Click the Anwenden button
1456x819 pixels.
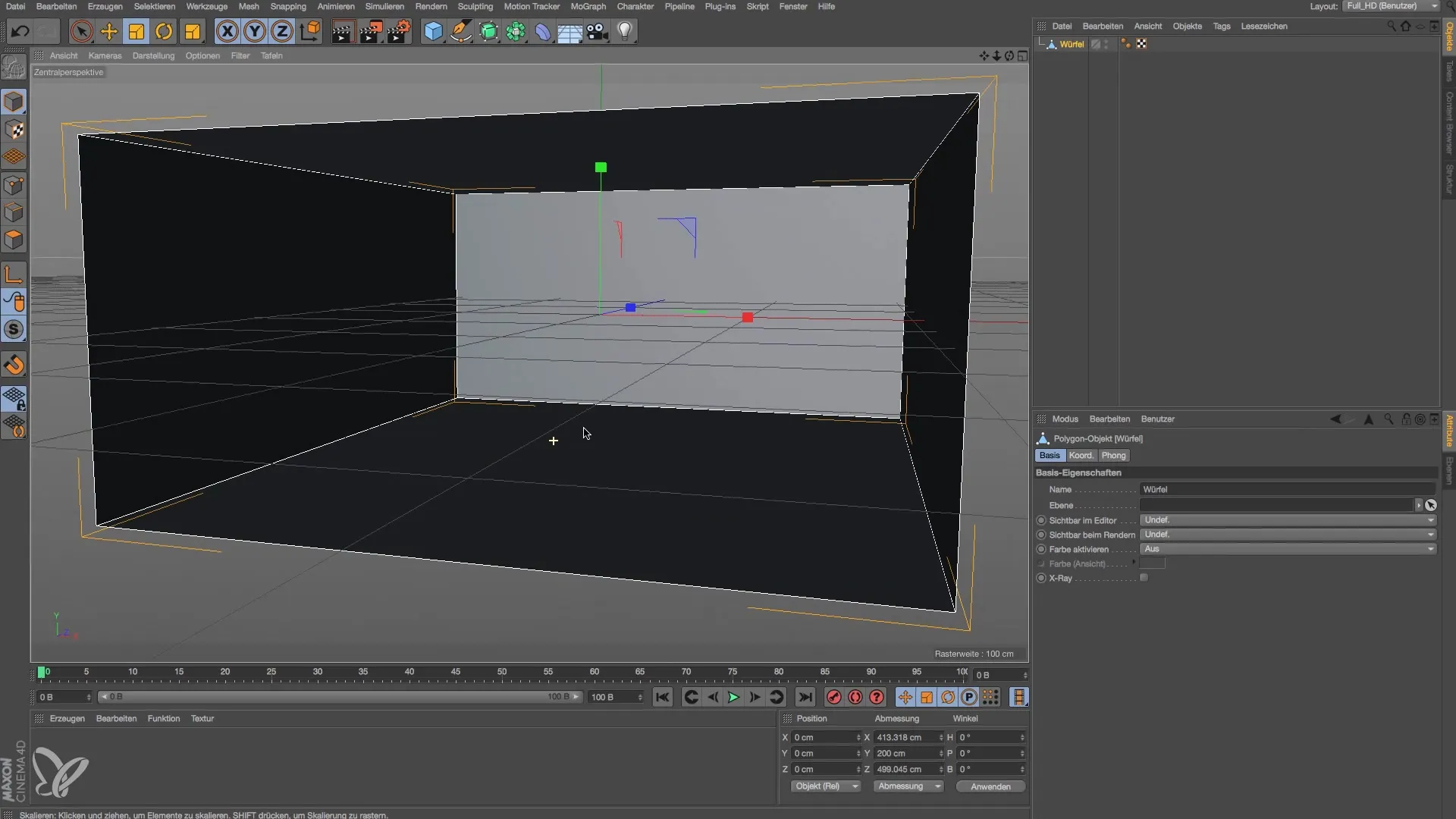point(990,786)
